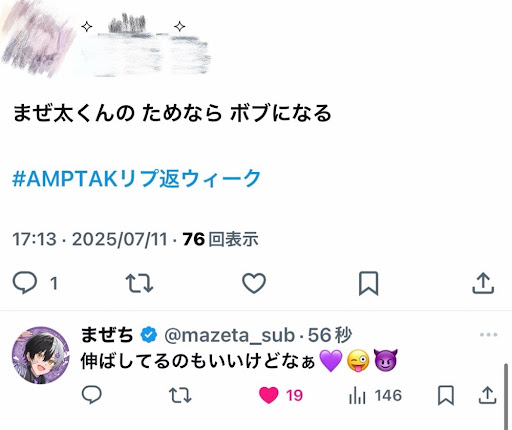512x430 pixels.
Task: Repost the main tweet
Action: pyautogui.click(x=139, y=283)
